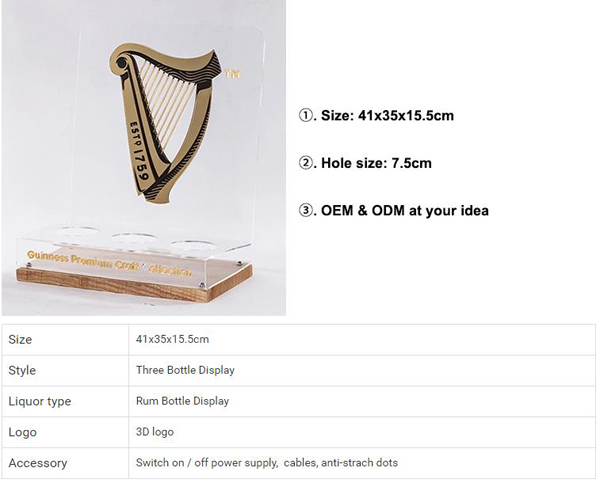Click the TM mark beside harp
Image resolution: width=600 pixels, height=483 pixels.
[232, 73]
